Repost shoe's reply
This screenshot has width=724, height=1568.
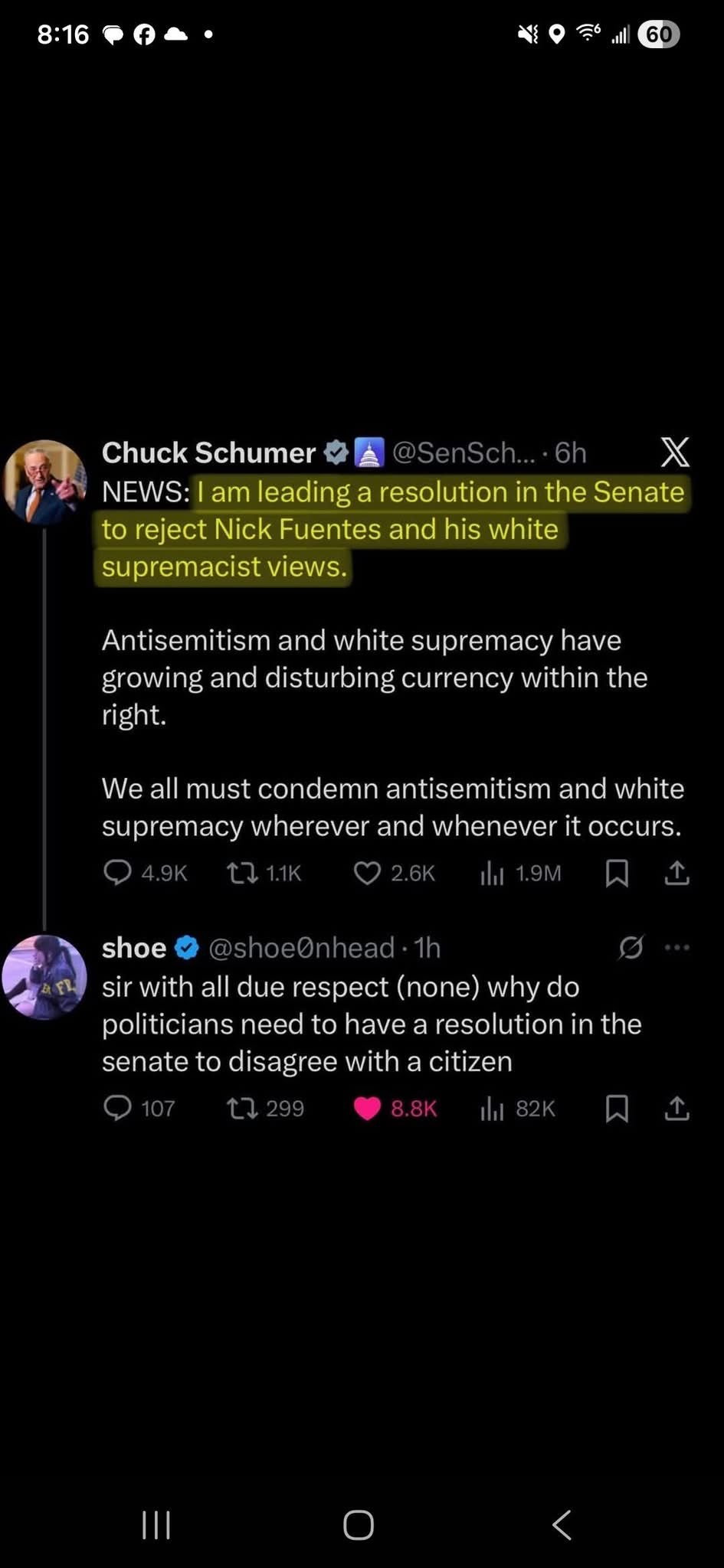(x=243, y=1108)
